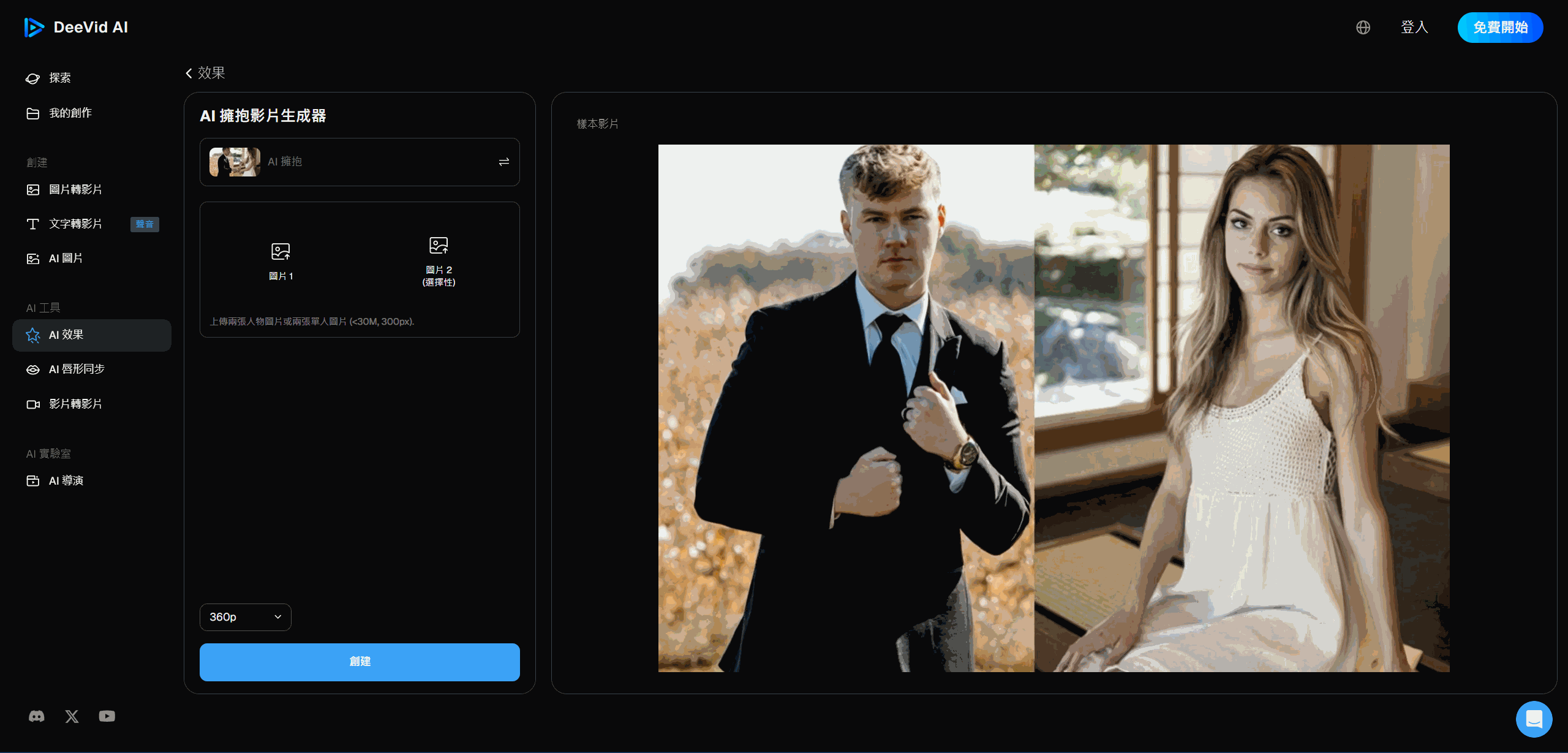
Task: Go back via the 效果 chevron
Action: click(189, 73)
